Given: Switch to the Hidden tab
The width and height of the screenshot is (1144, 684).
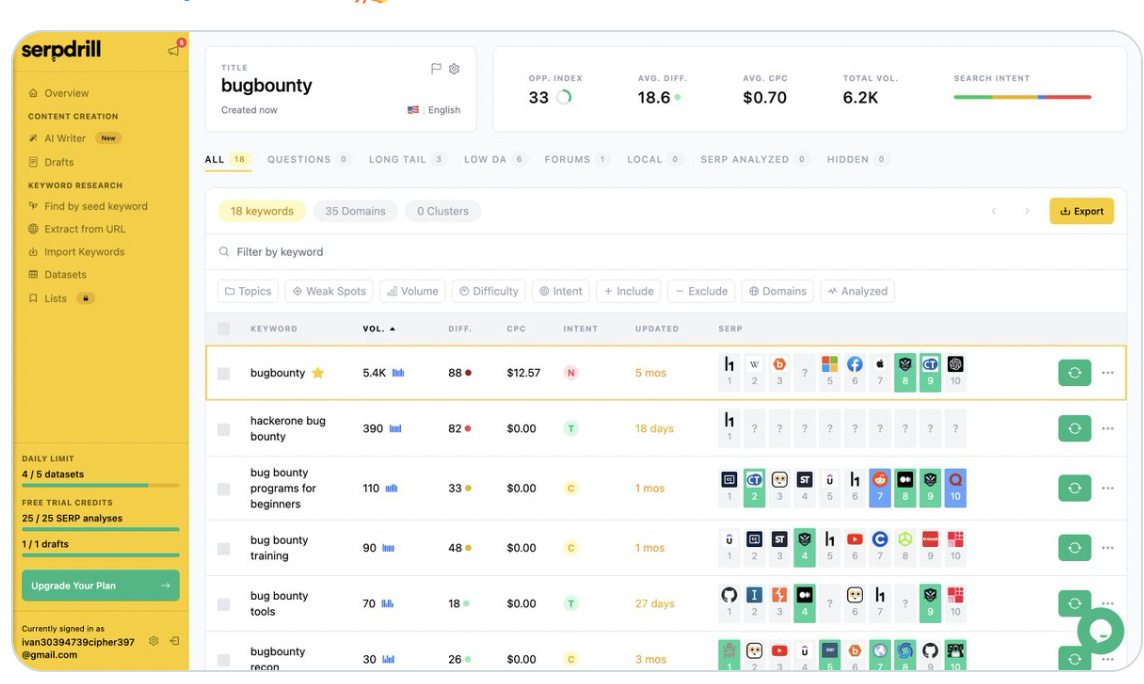Looking at the screenshot, I should point(857,159).
